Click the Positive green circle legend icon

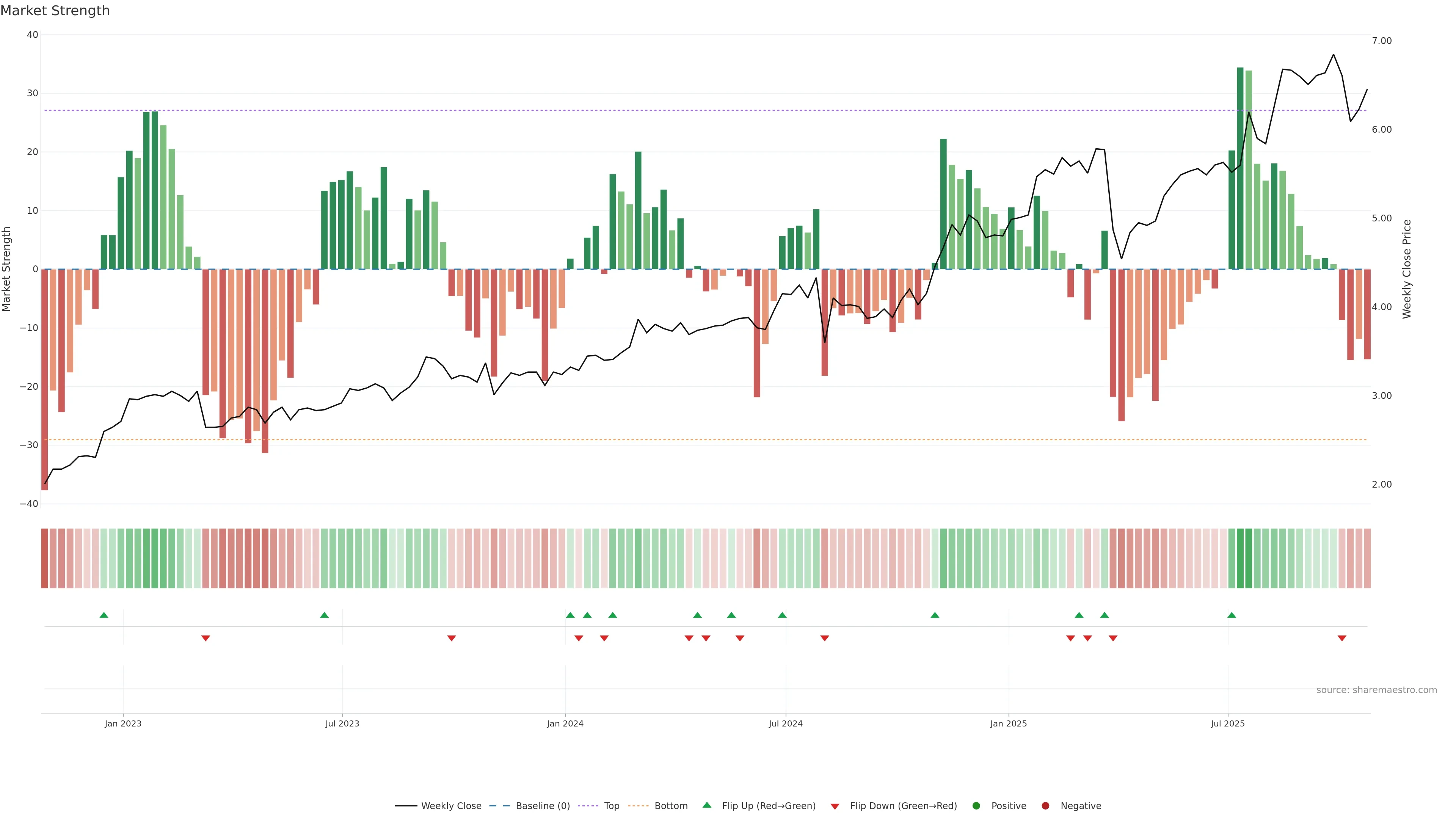(976, 806)
